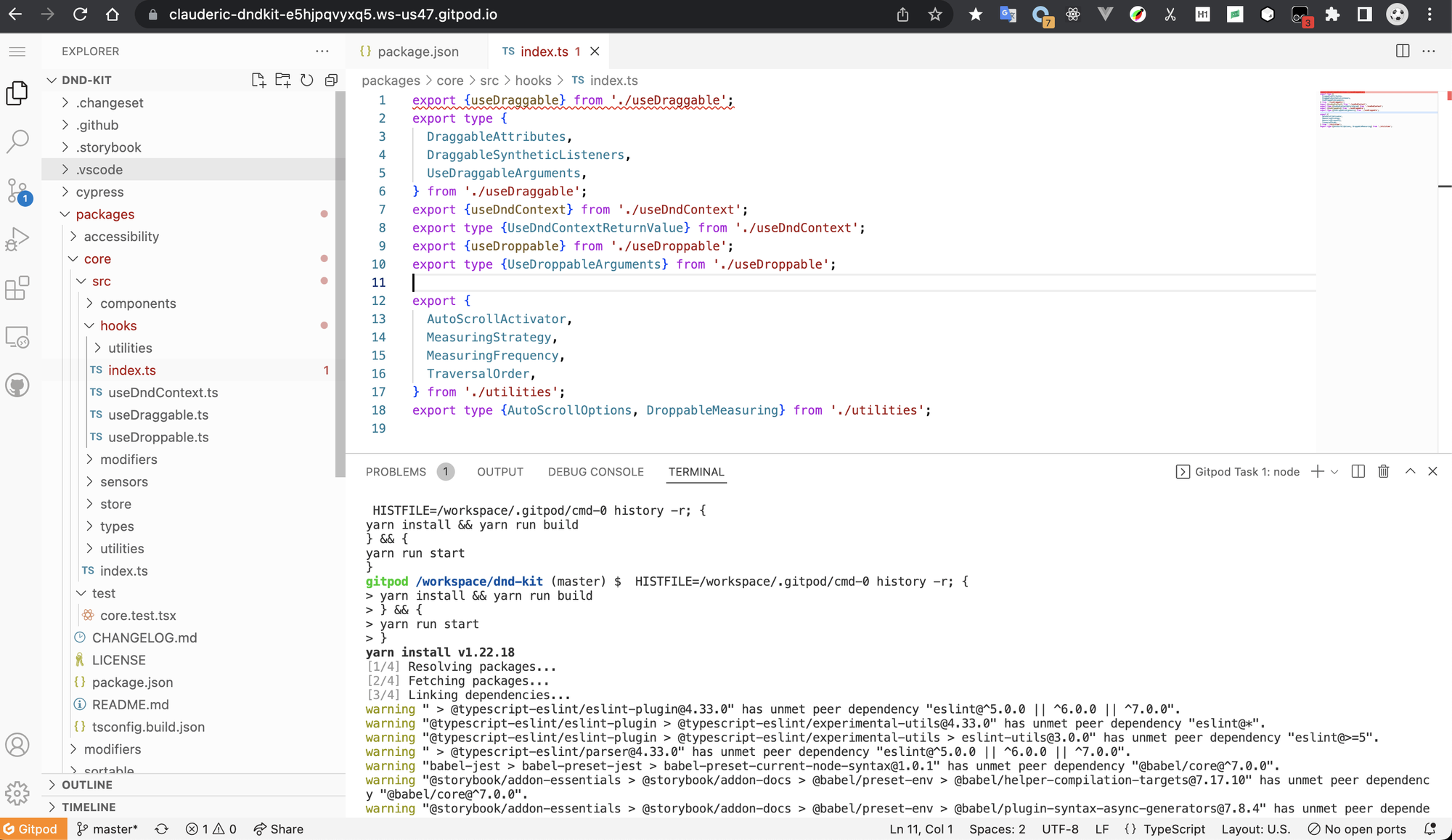Click hooks in the breadcrumb path

click(533, 81)
